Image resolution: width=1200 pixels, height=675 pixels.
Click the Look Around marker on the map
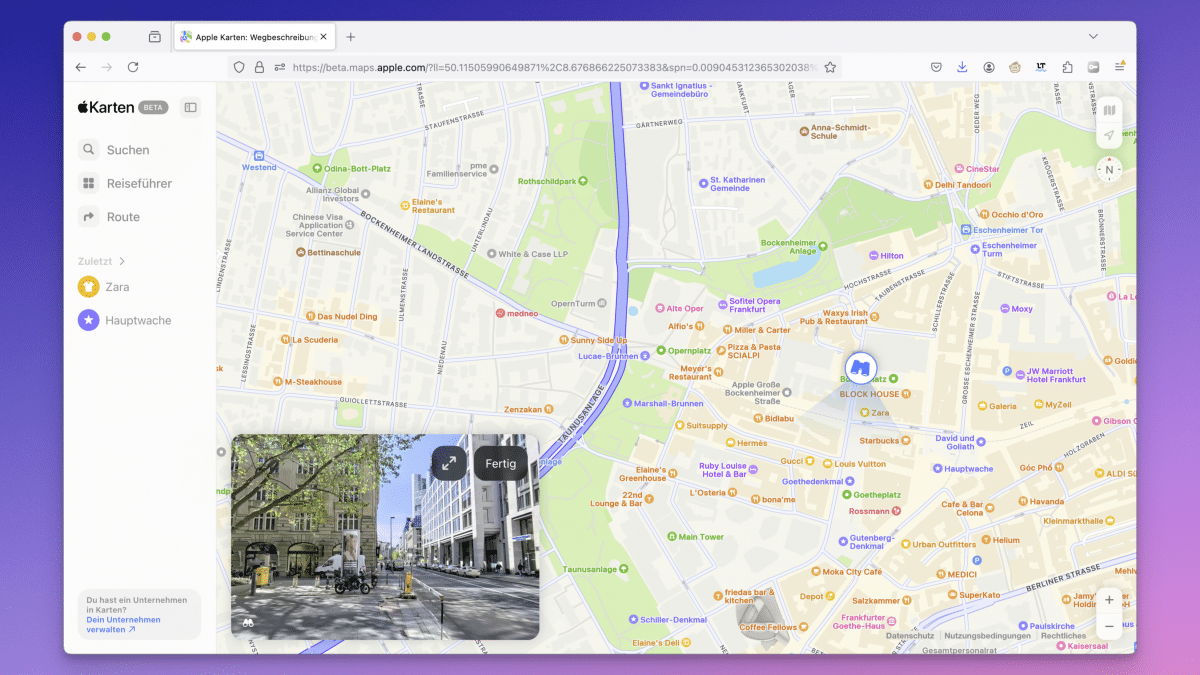point(860,368)
